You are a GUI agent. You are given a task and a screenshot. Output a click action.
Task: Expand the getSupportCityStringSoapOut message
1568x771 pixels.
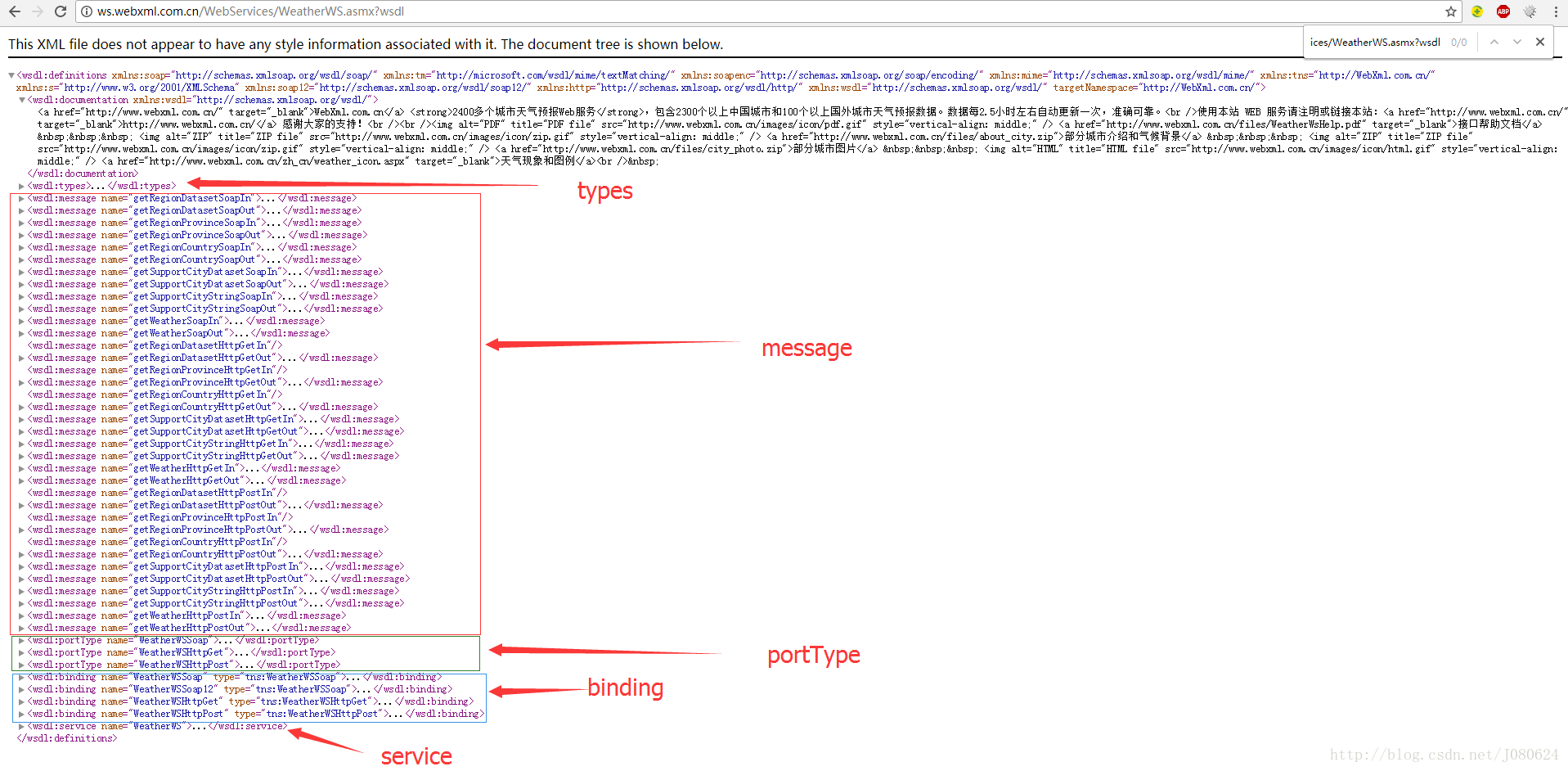pyautogui.click(x=22, y=309)
